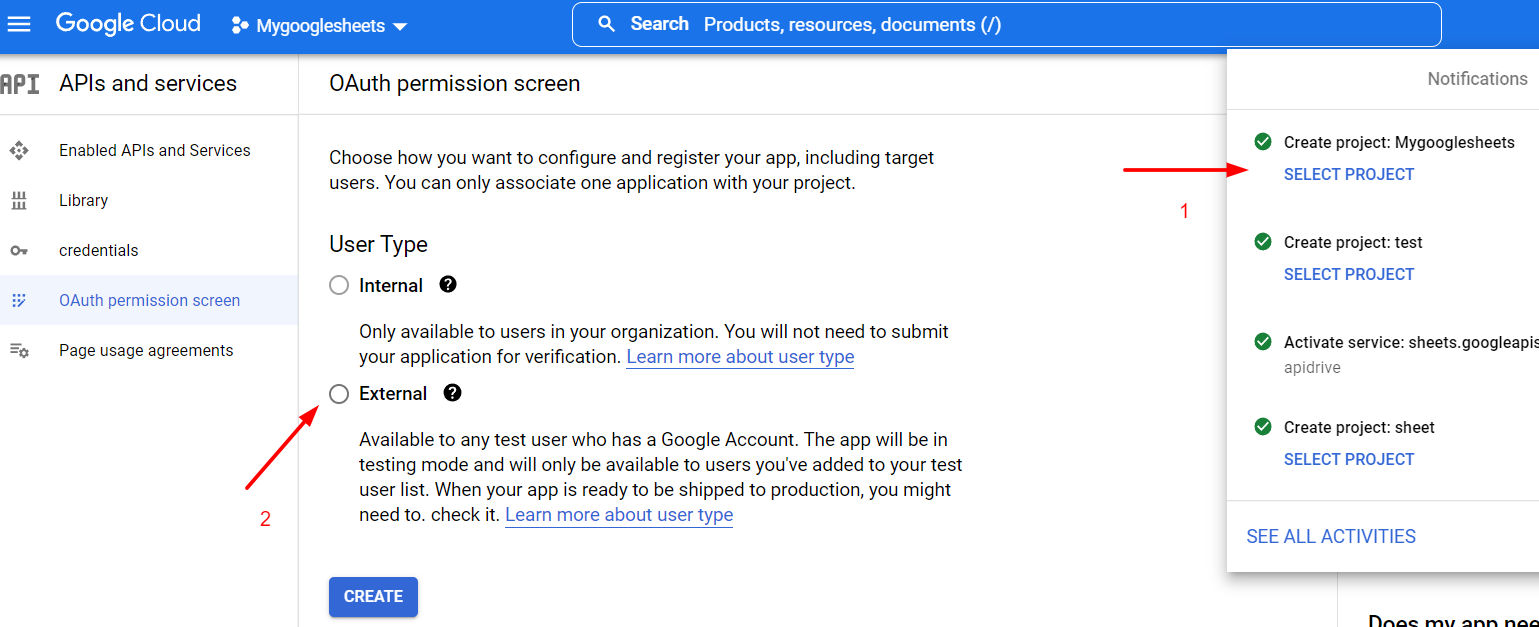Click SEE ALL ACTIVITIES link
The image size is (1539, 627).
pyautogui.click(x=1331, y=536)
